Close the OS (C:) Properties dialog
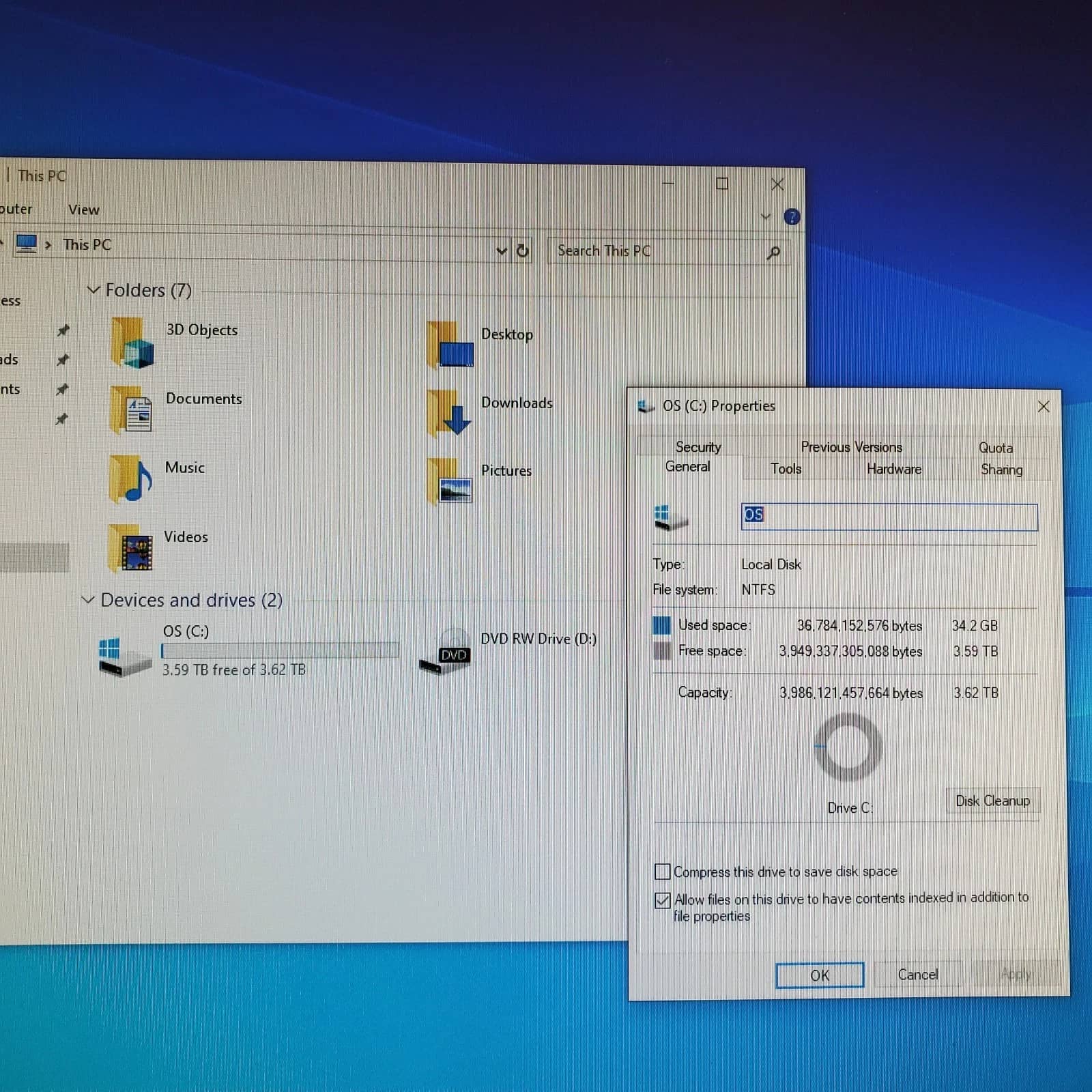Viewport: 1092px width, 1092px height. (x=1044, y=407)
